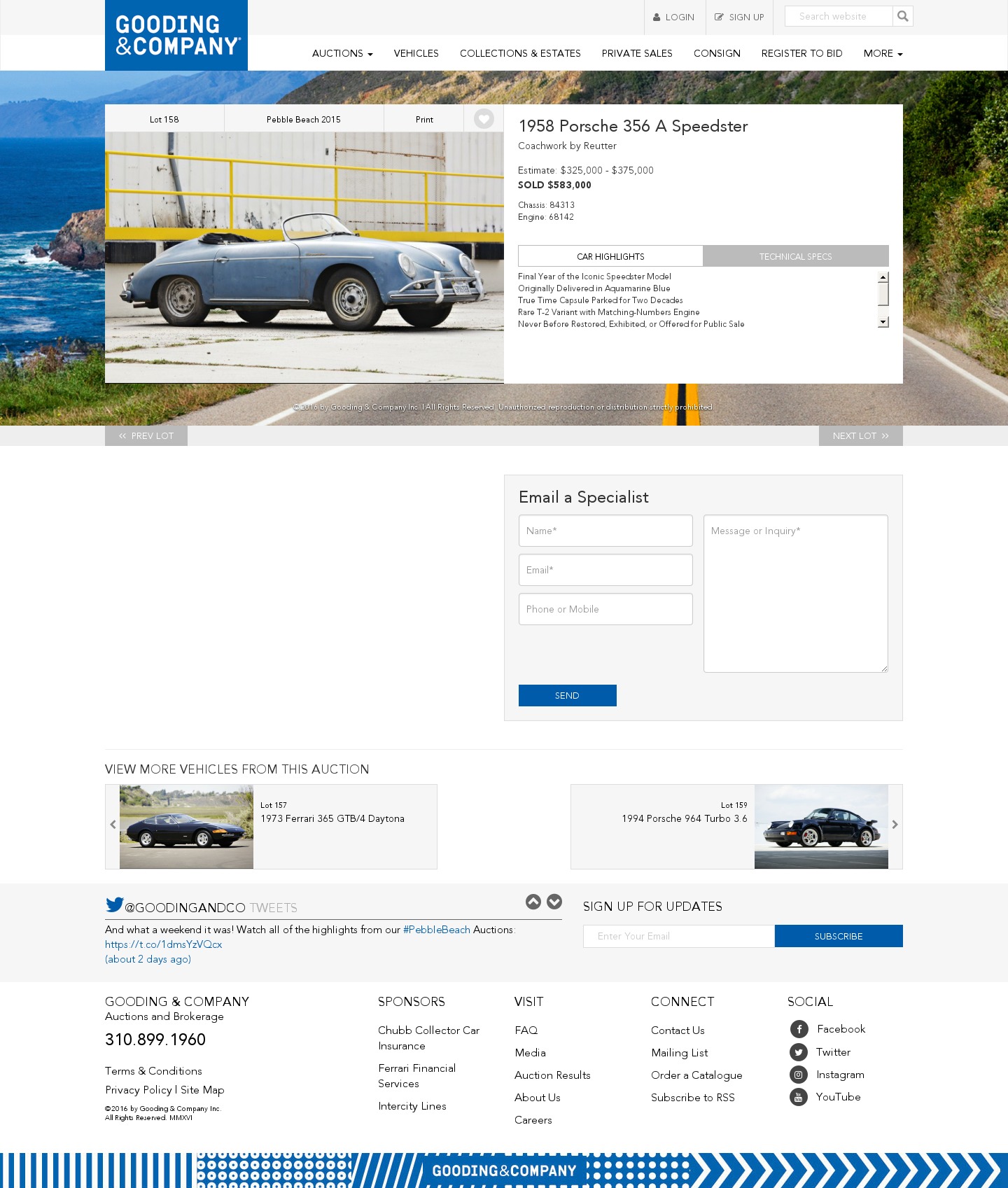Add lot to favorites with heart icon

coord(484,119)
